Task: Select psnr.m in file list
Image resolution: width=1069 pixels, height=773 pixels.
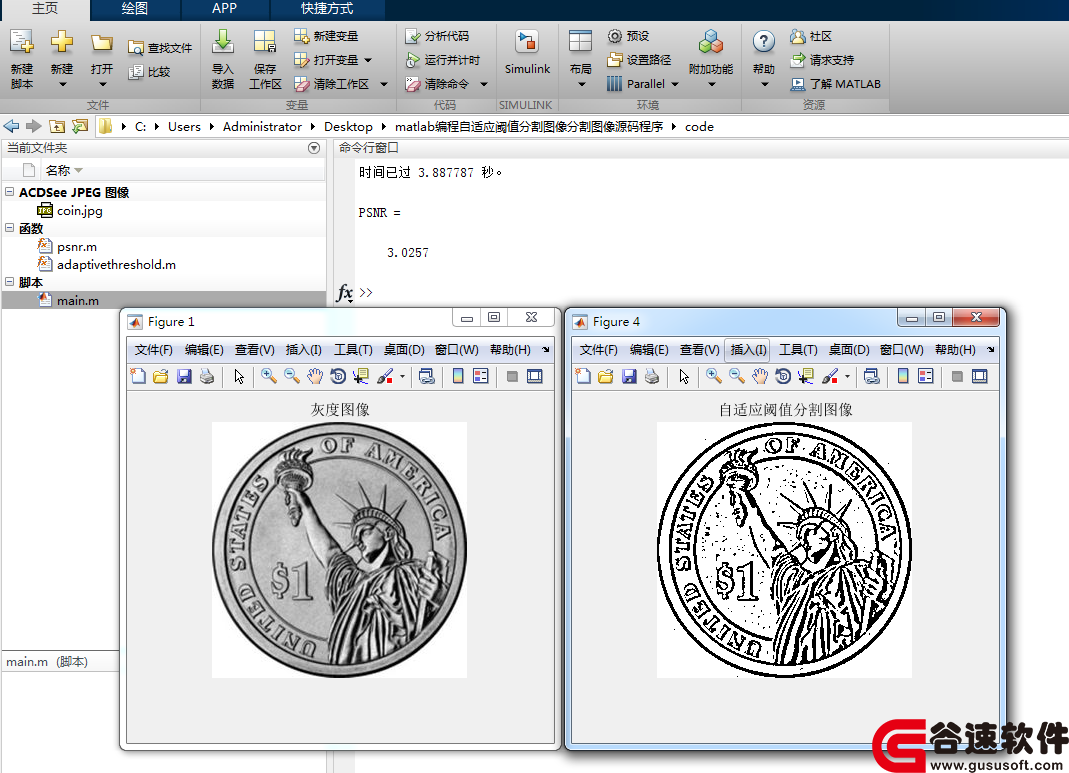Action: coord(76,246)
